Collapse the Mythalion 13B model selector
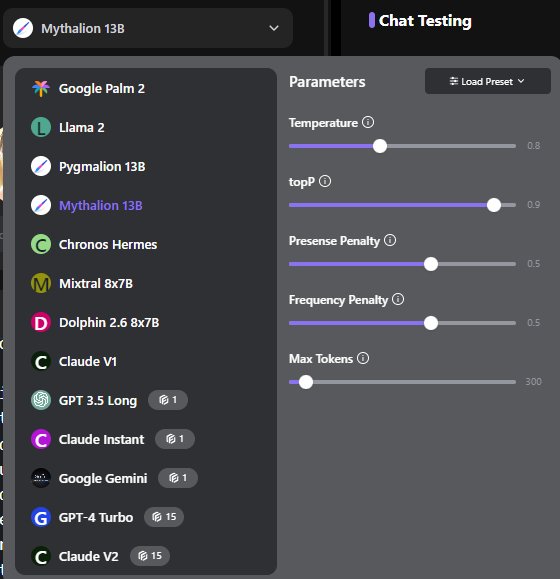Image resolution: width=560 pixels, height=579 pixels. tap(148, 28)
